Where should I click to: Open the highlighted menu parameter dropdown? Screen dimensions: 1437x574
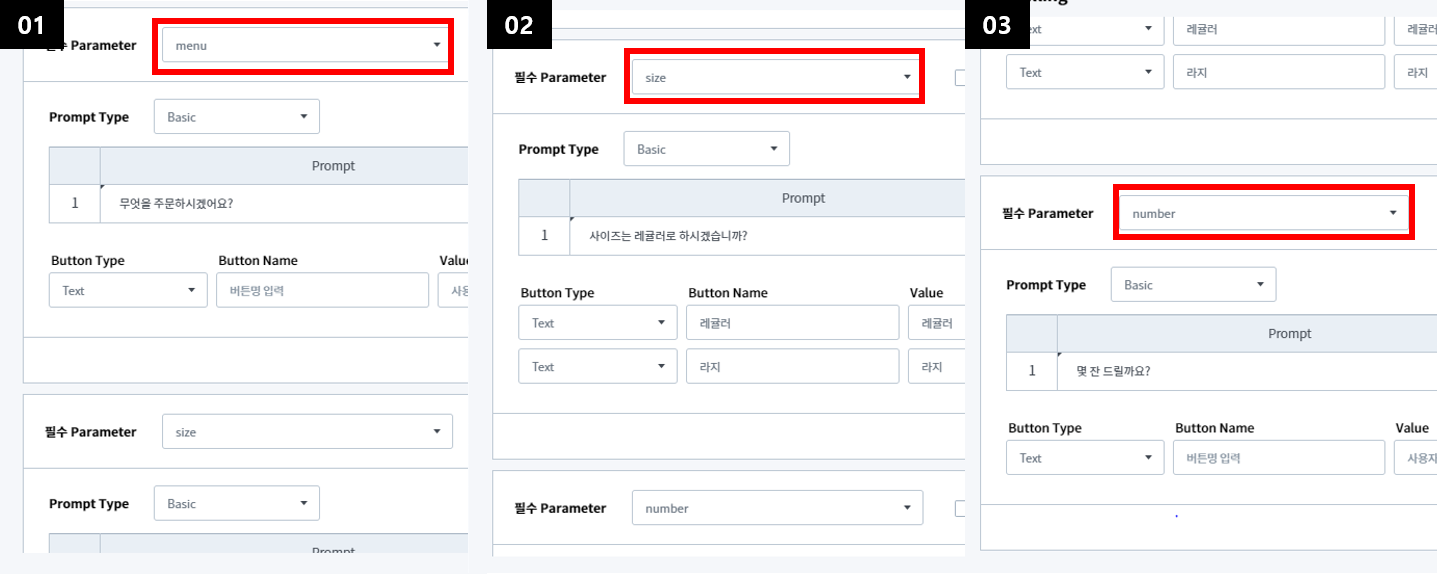[x=303, y=45]
